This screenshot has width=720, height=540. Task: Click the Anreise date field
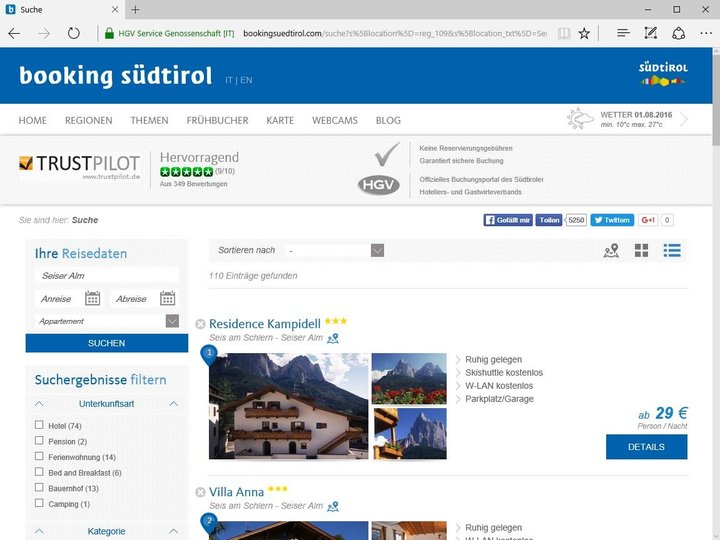60,298
